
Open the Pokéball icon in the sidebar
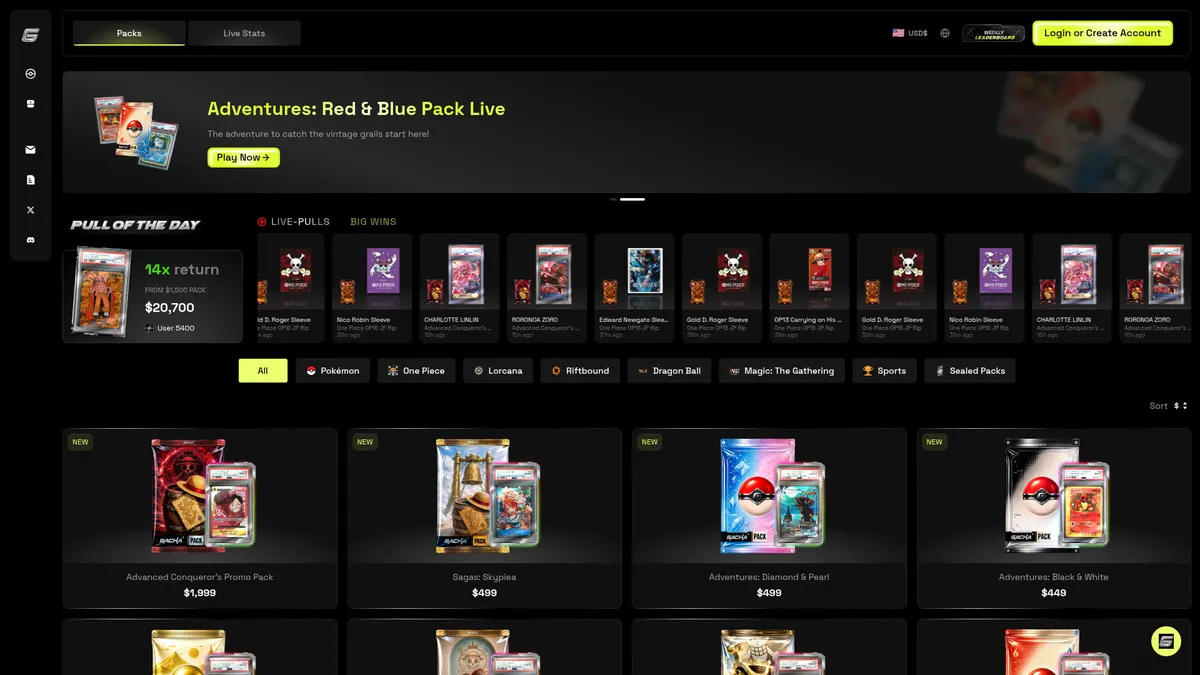(30, 73)
